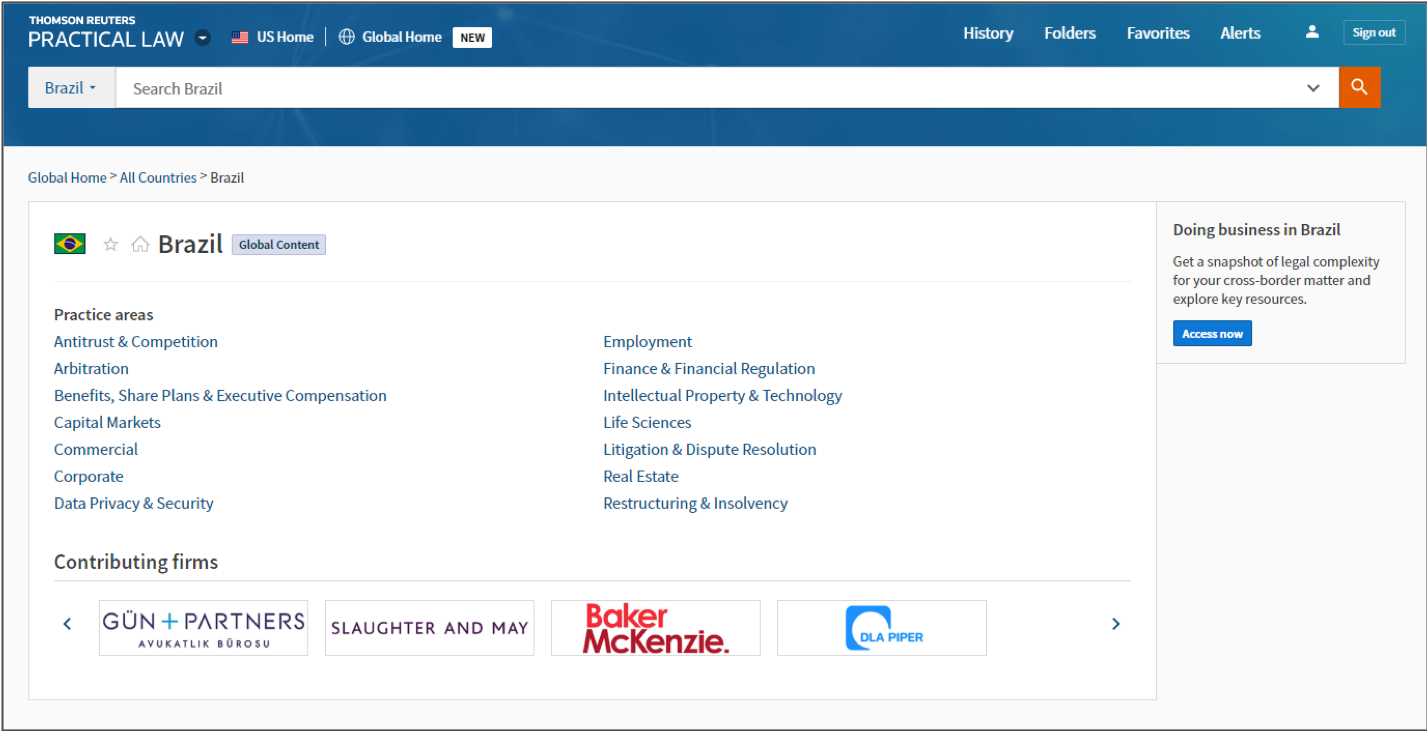Select the Gün + Partners firm logo
This screenshot has height=731, width=1427.
tap(204, 628)
